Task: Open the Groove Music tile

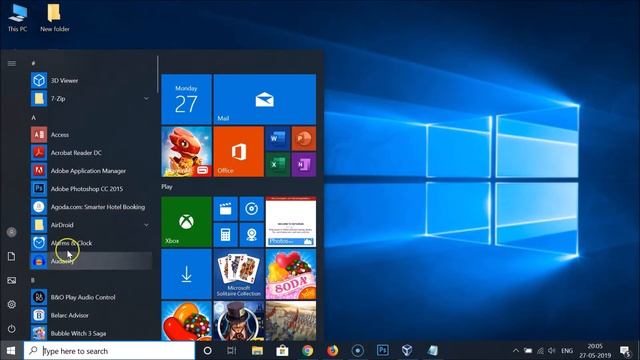Action: pyautogui.click(x=252, y=209)
